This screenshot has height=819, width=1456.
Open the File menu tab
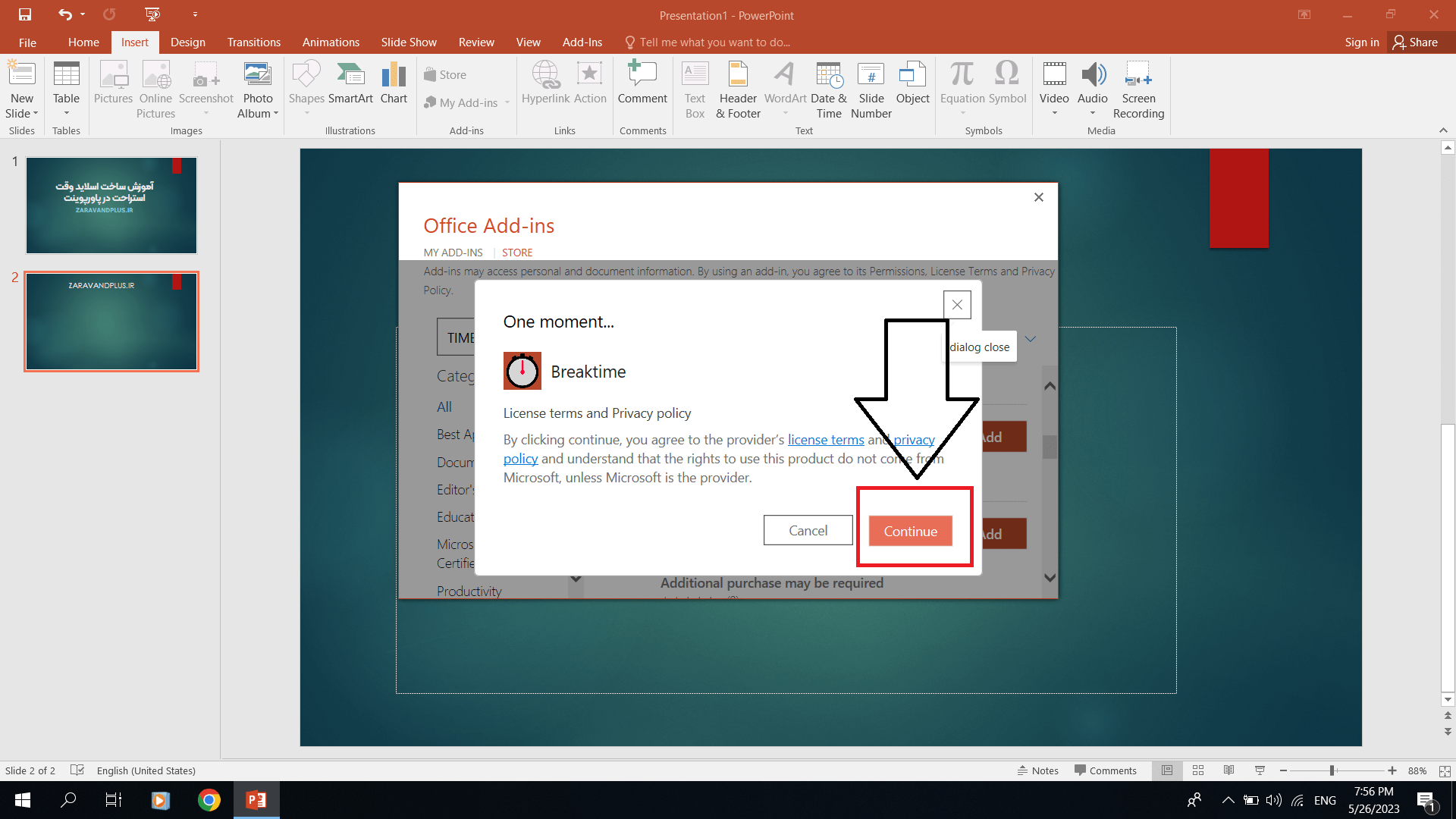27,42
